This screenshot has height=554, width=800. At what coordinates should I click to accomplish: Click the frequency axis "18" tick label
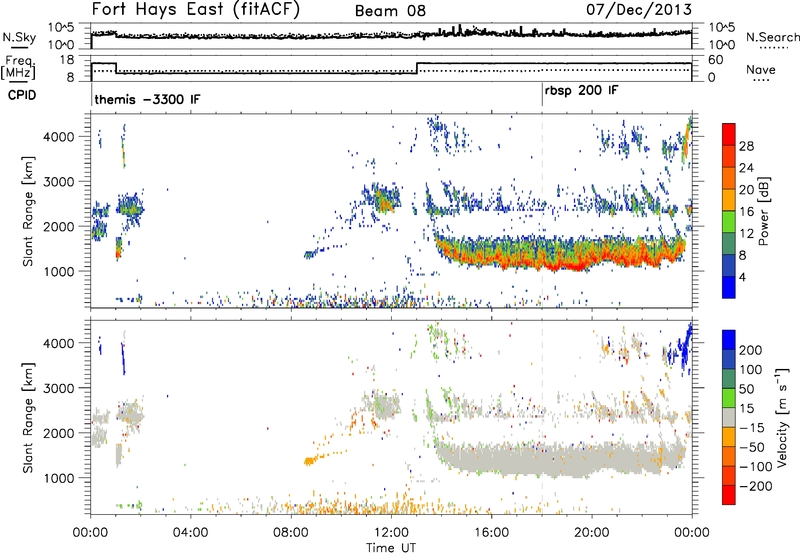point(66,60)
